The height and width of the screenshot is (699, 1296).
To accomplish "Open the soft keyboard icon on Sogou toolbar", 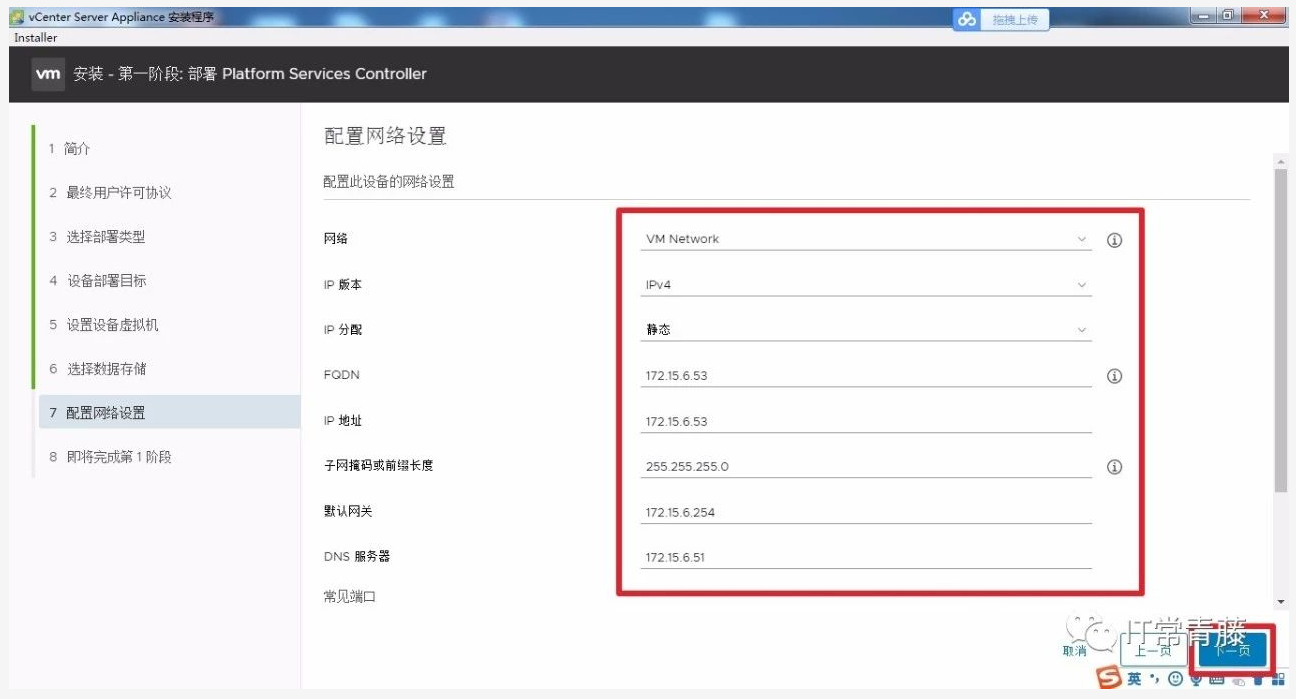I will coord(1217,679).
